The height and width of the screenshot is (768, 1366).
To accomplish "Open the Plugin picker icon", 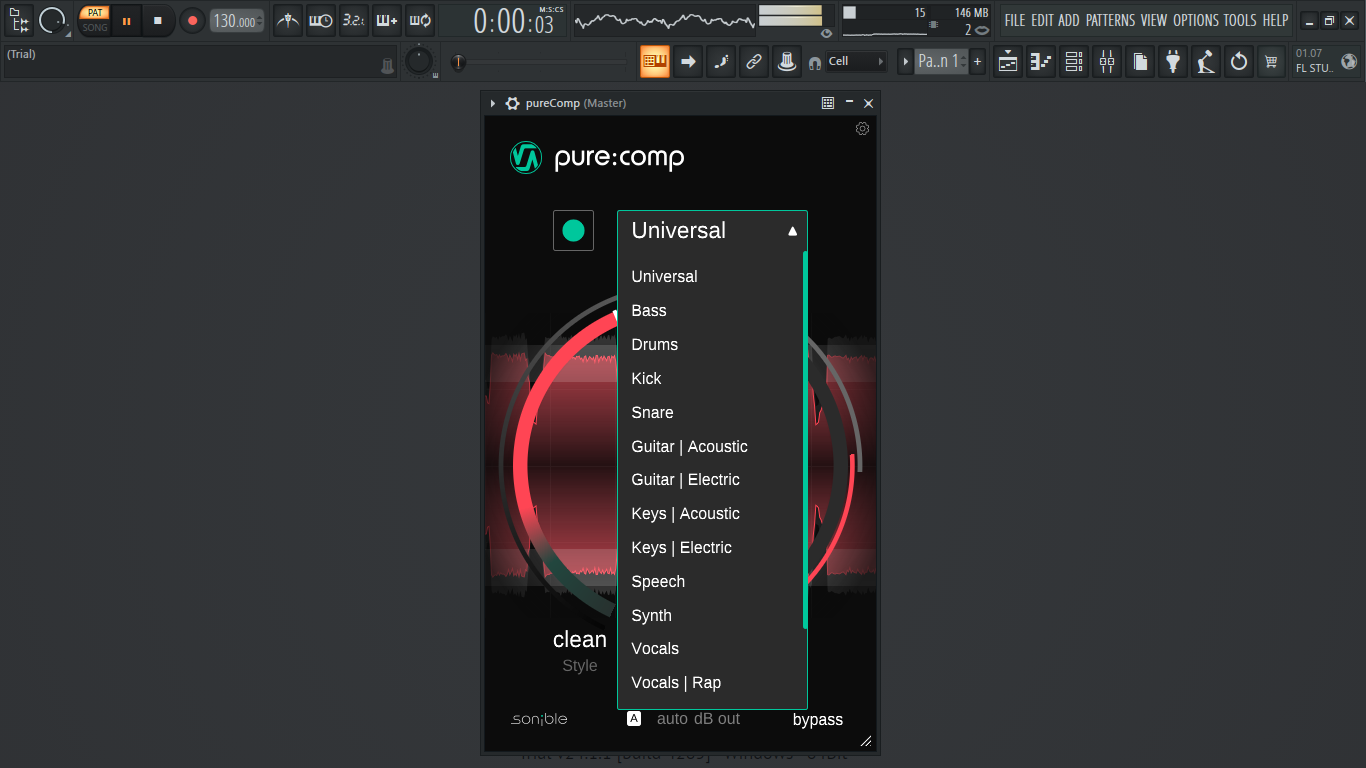I will click(x=1172, y=61).
